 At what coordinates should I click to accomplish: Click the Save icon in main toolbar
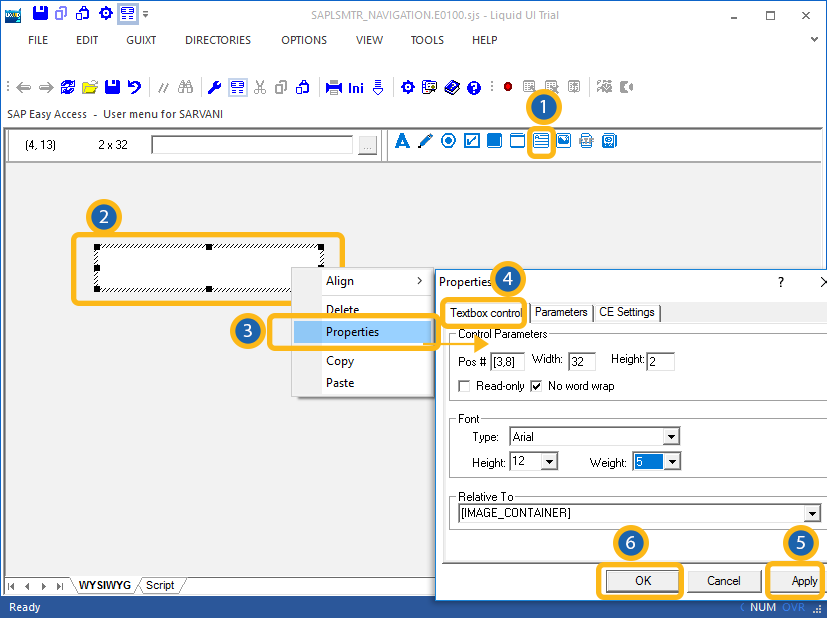(112, 88)
